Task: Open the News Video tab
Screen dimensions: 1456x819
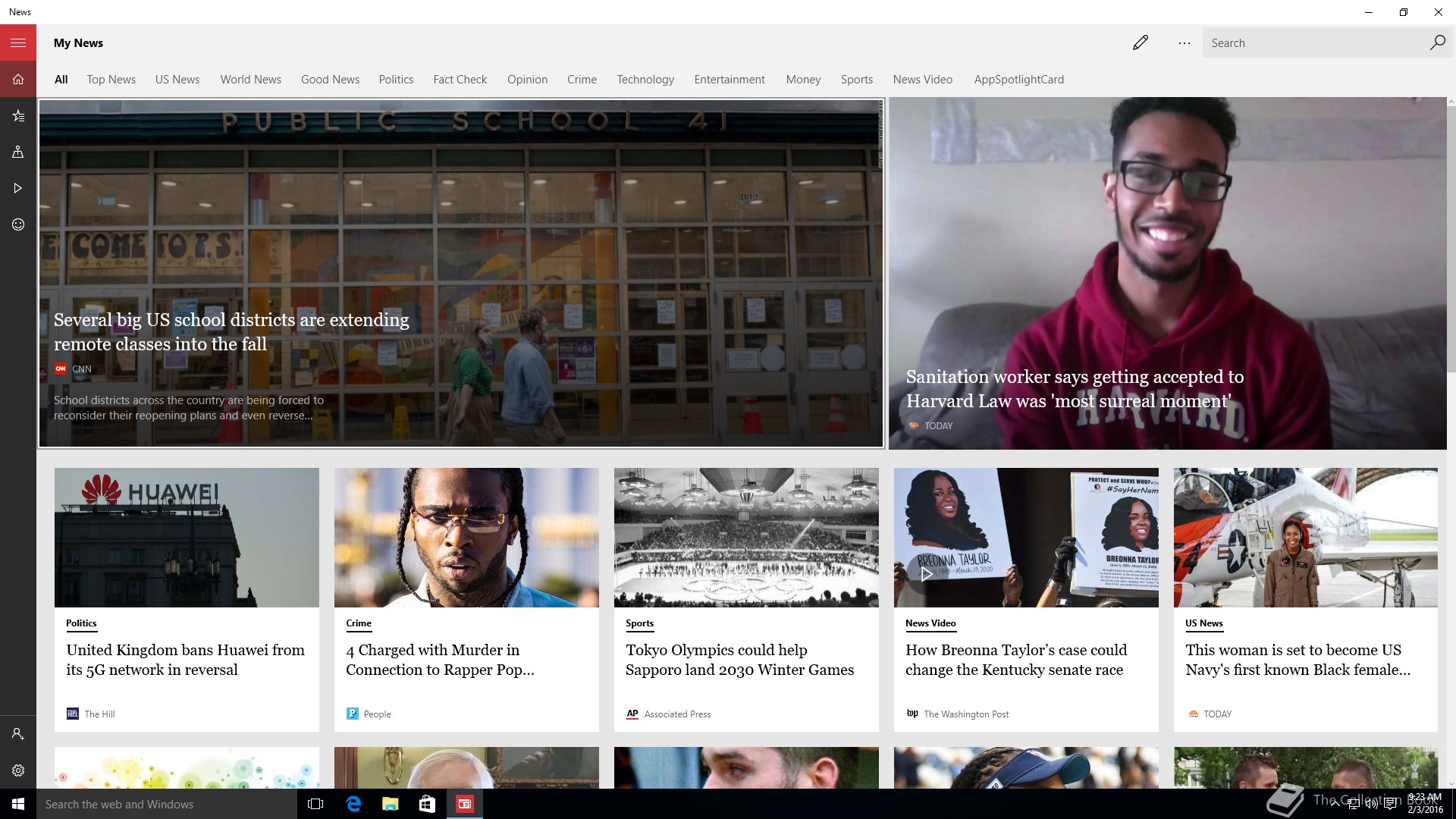Action: (923, 80)
